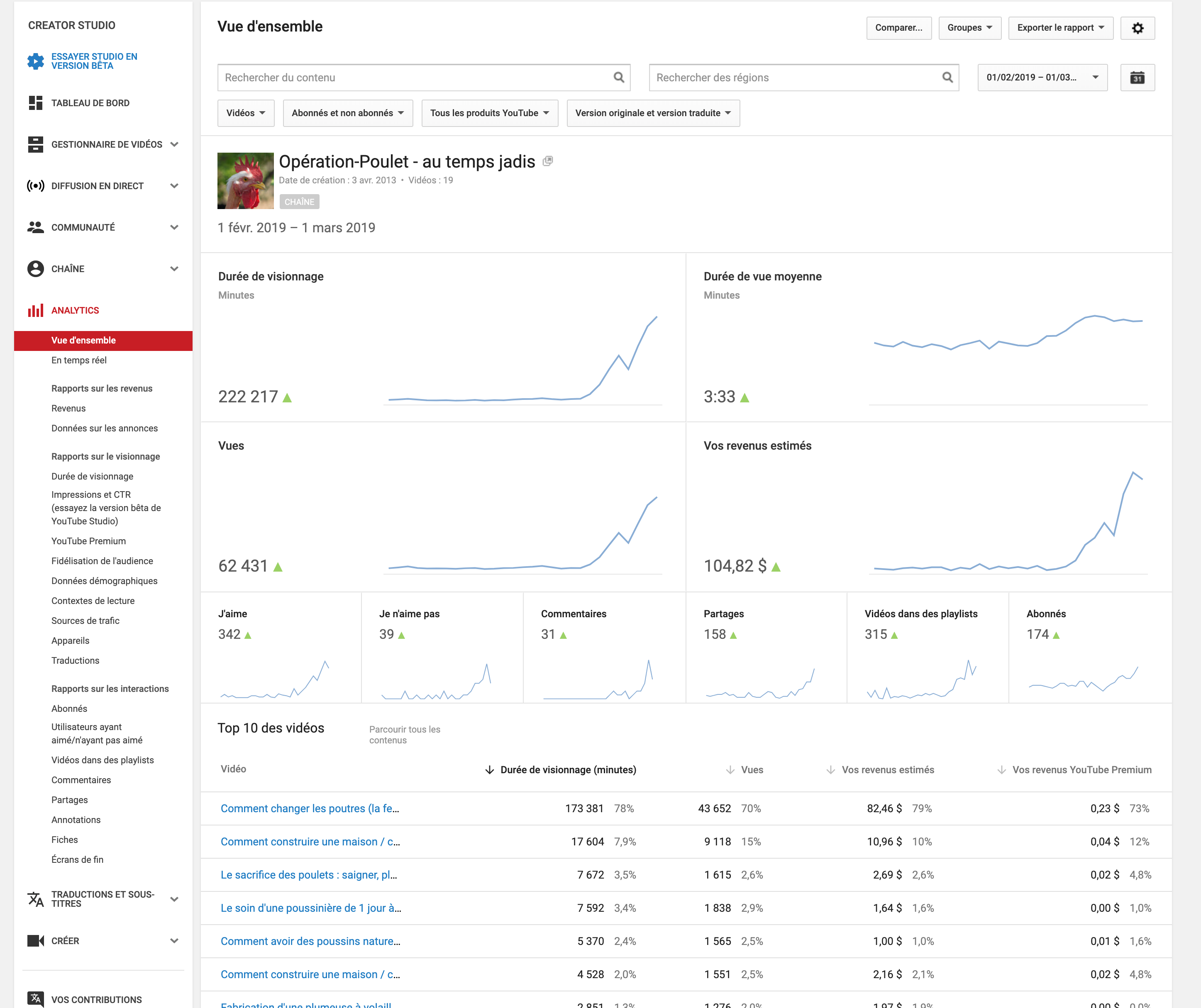
Task: Open Sources de trafic report
Action: [85, 620]
